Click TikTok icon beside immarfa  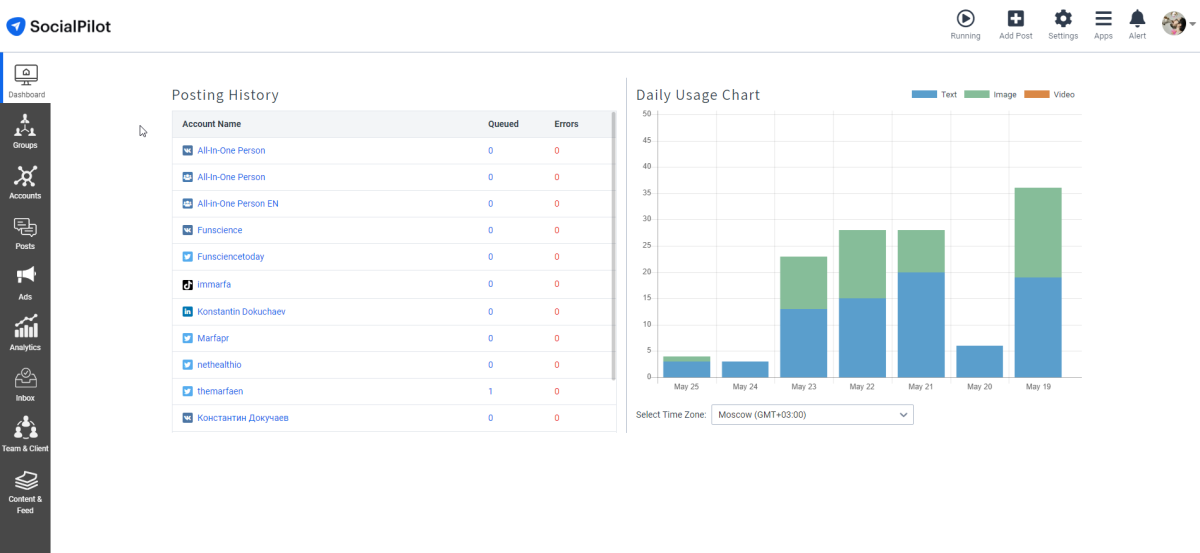tap(187, 284)
